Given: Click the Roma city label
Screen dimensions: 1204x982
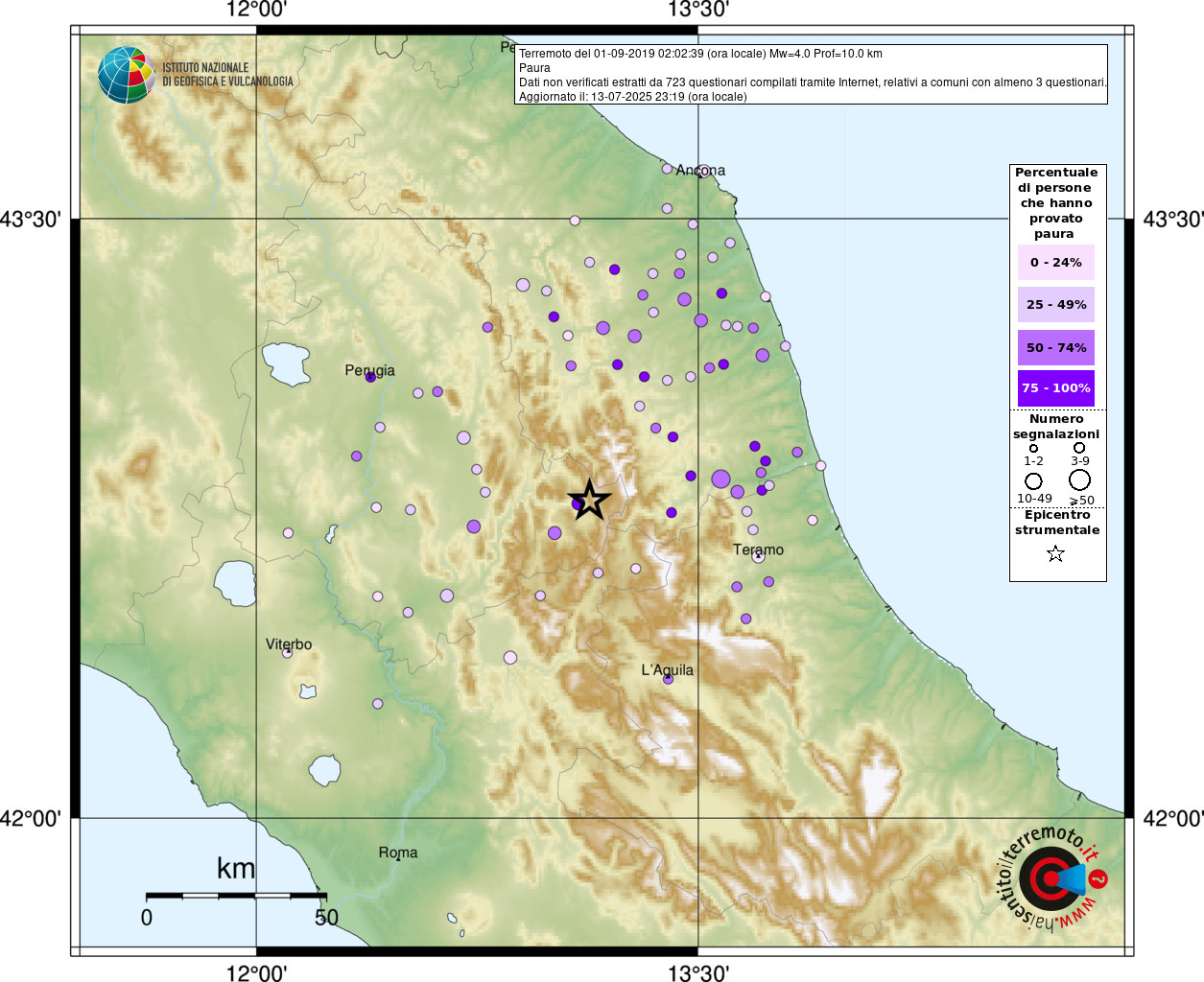Looking at the screenshot, I should coord(398,853).
